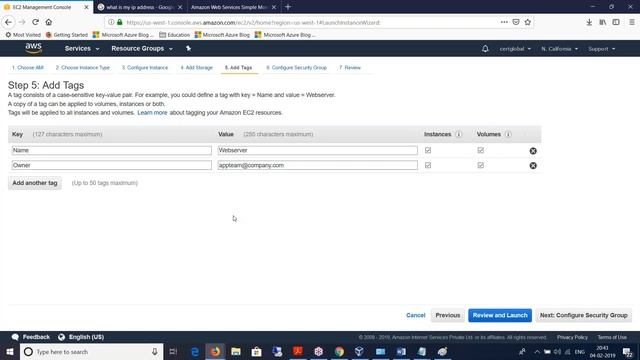The width and height of the screenshot is (640, 360).
Task: Click Review and Launch button
Action: pos(500,315)
